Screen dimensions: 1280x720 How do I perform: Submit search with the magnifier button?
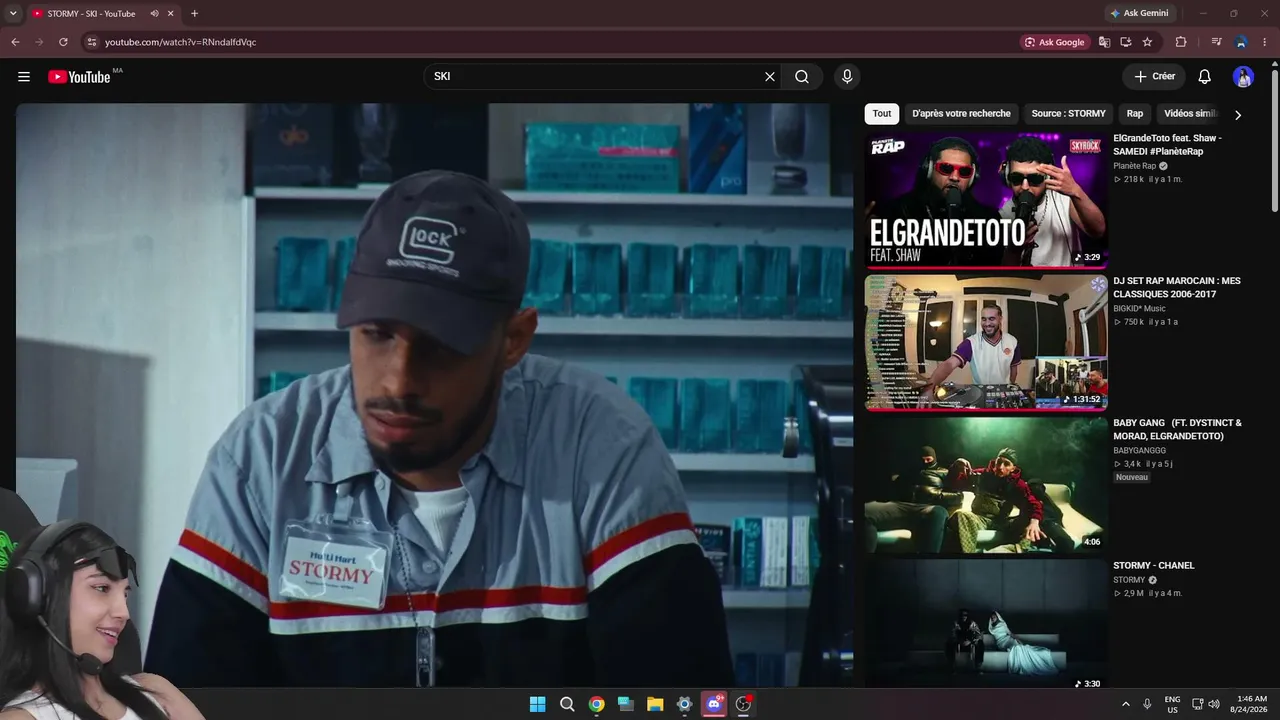802,77
